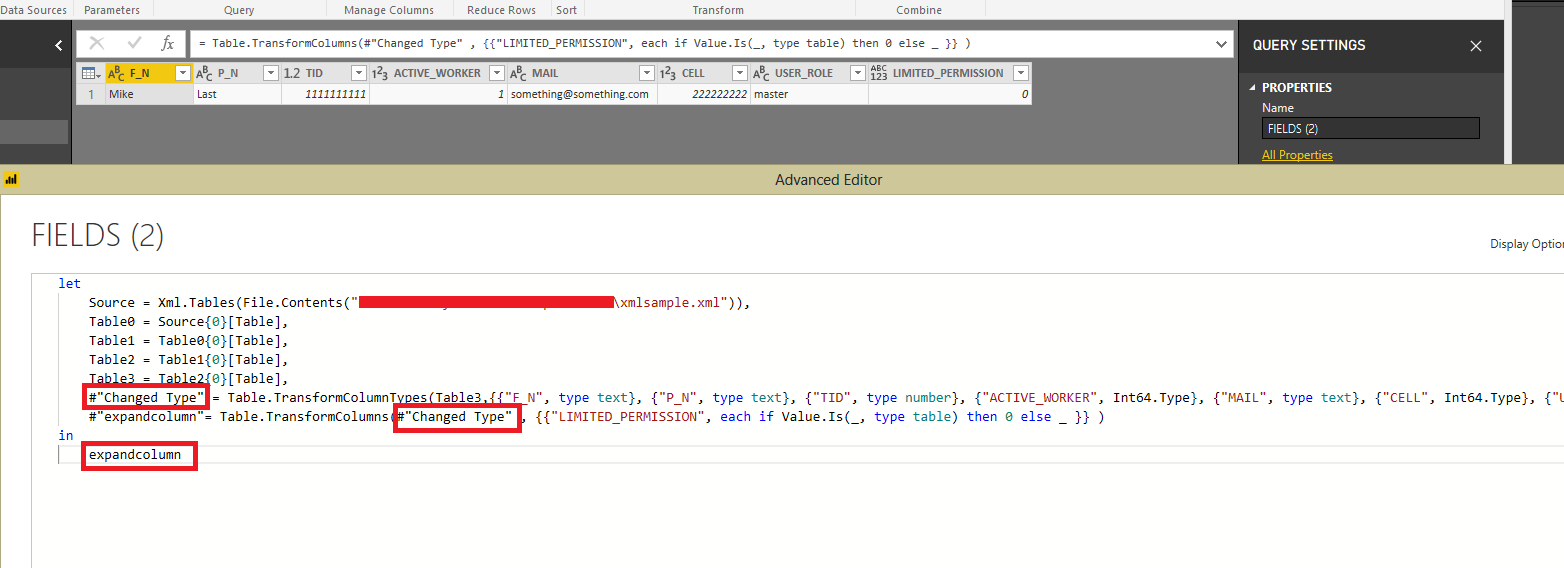Place cursor on the Source line

(419, 302)
